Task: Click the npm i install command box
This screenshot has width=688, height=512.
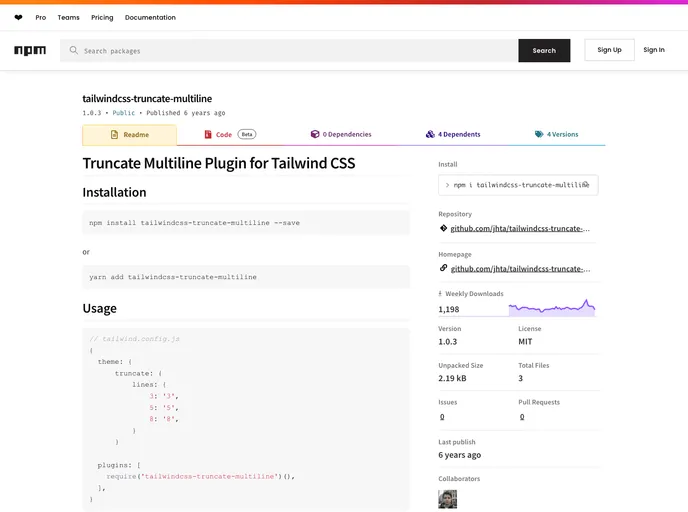Action: click(518, 185)
